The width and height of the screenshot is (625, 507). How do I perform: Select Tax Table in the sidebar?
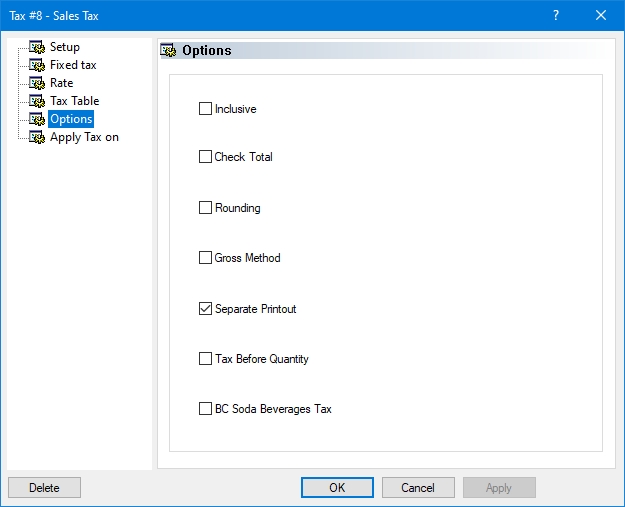click(x=74, y=101)
